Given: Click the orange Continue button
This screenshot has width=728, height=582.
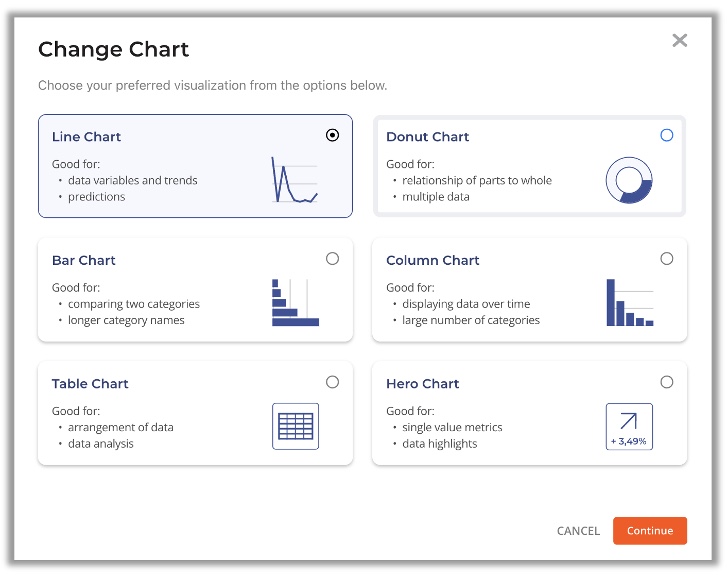Looking at the screenshot, I should (650, 530).
